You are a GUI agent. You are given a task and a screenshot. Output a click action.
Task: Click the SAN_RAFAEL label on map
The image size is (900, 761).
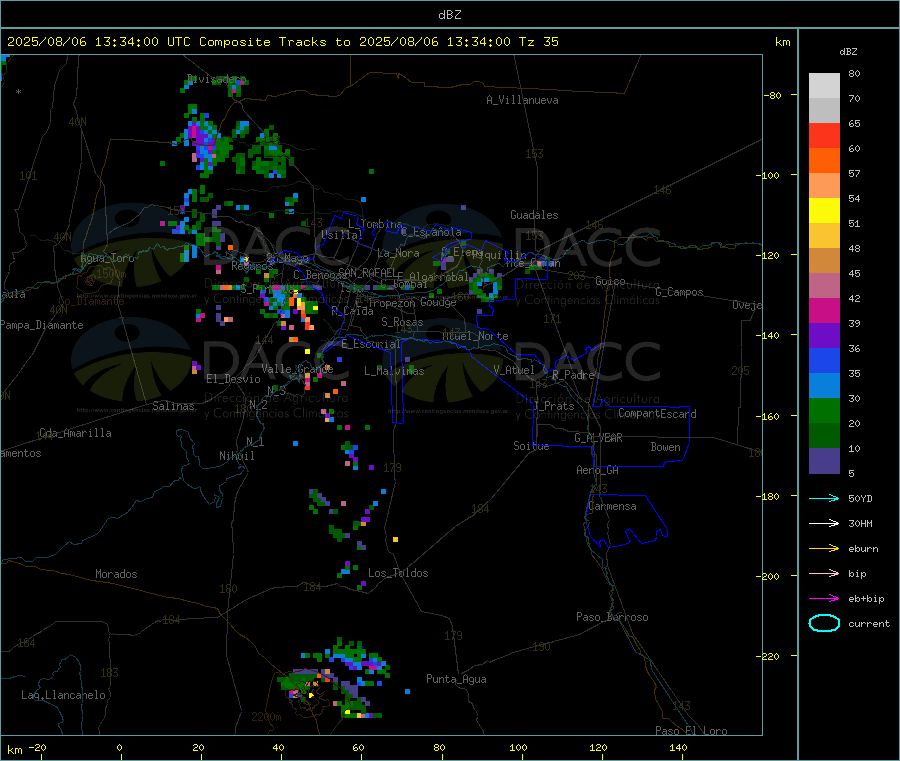[x=366, y=272]
